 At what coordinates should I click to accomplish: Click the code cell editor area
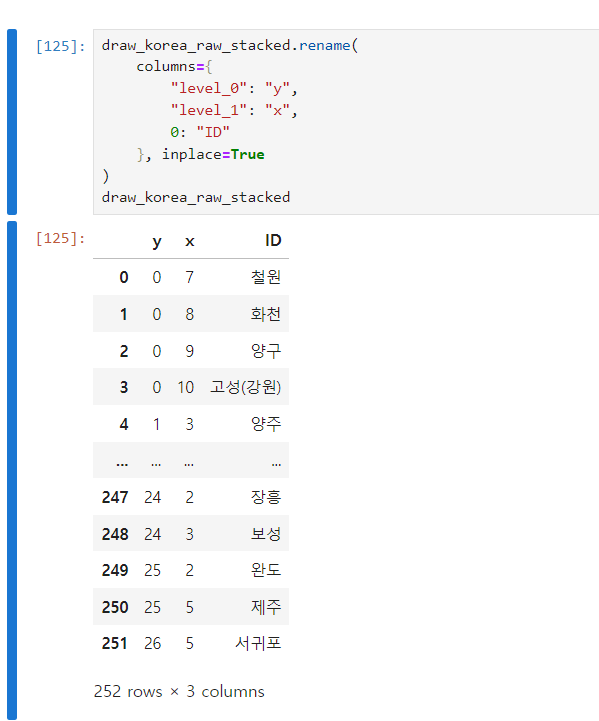point(346,122)
